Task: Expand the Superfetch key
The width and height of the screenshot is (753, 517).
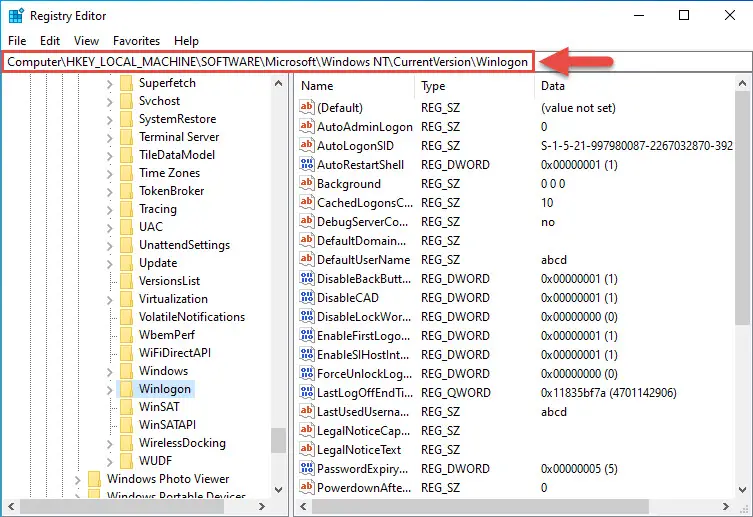Action: pyautogui.click(x=109, y=84)
